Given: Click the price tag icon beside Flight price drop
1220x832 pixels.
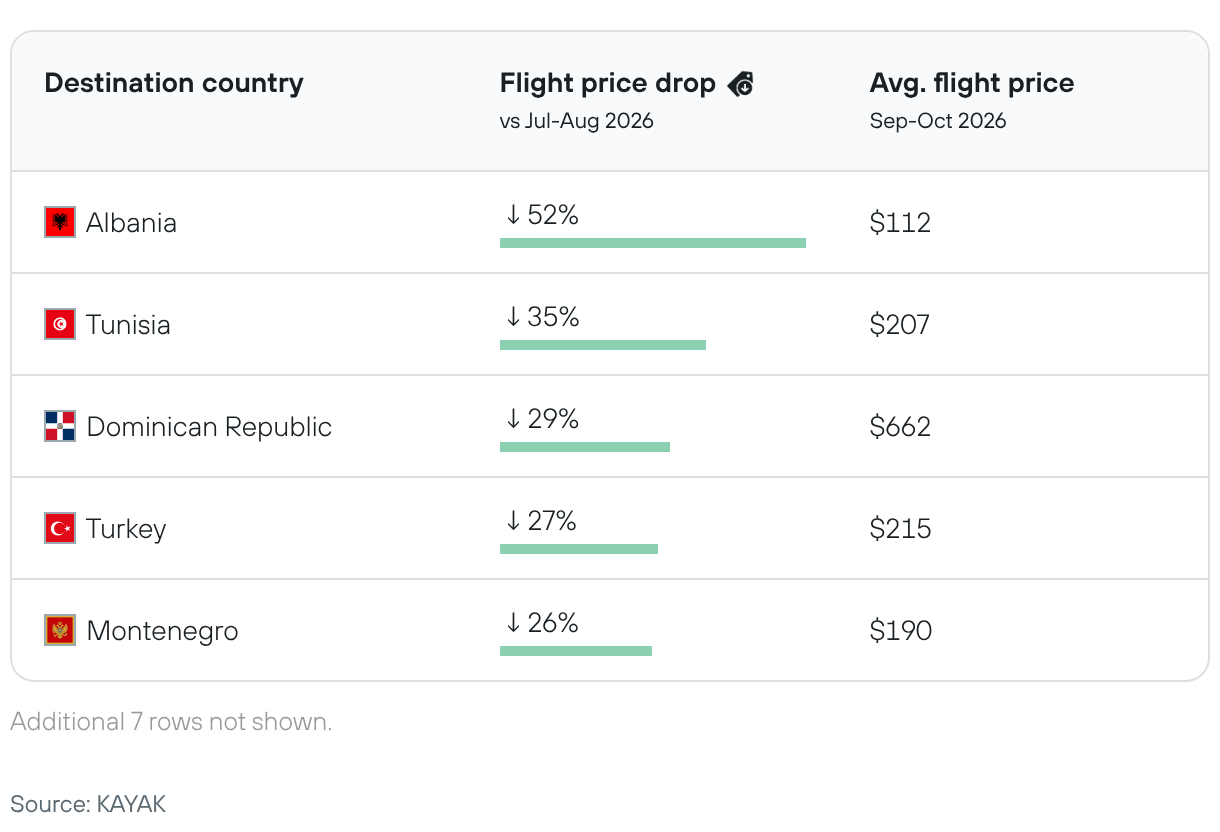Looking at the screenshot, I should (741, 84).
